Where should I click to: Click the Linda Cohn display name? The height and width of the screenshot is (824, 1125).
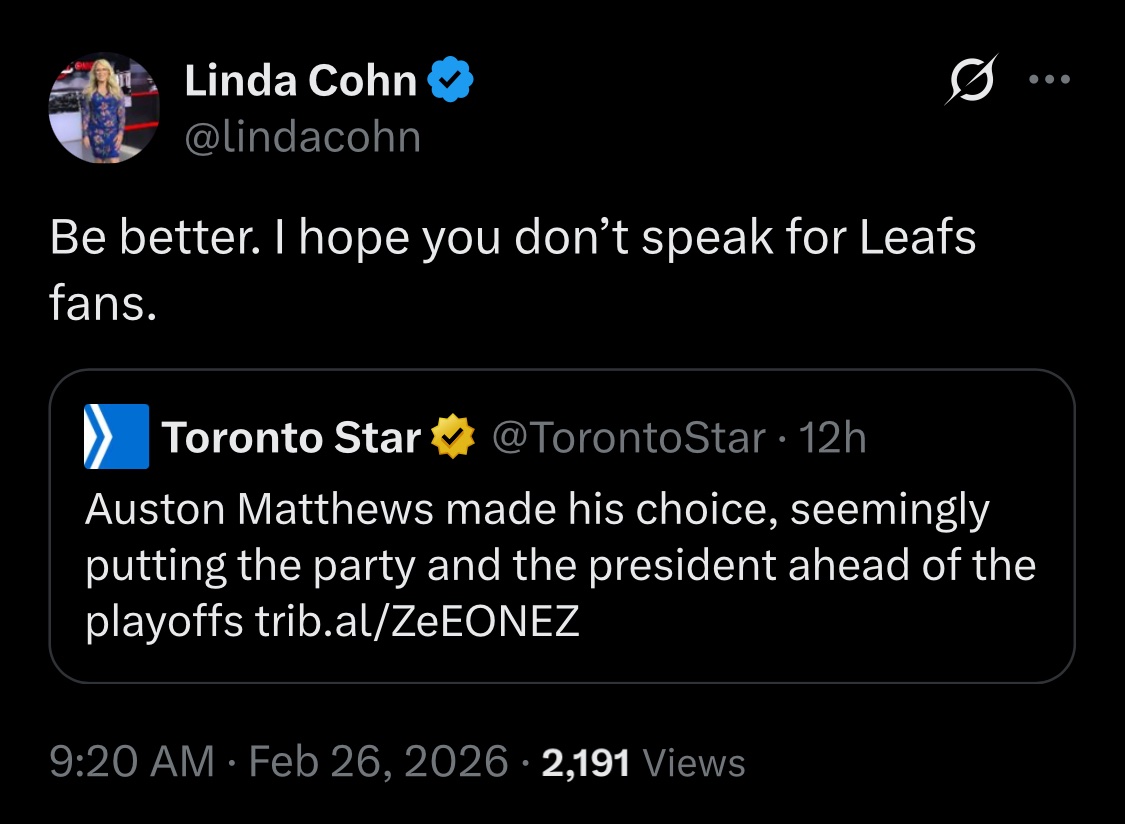pyautogui.click(x=300, y=82)
